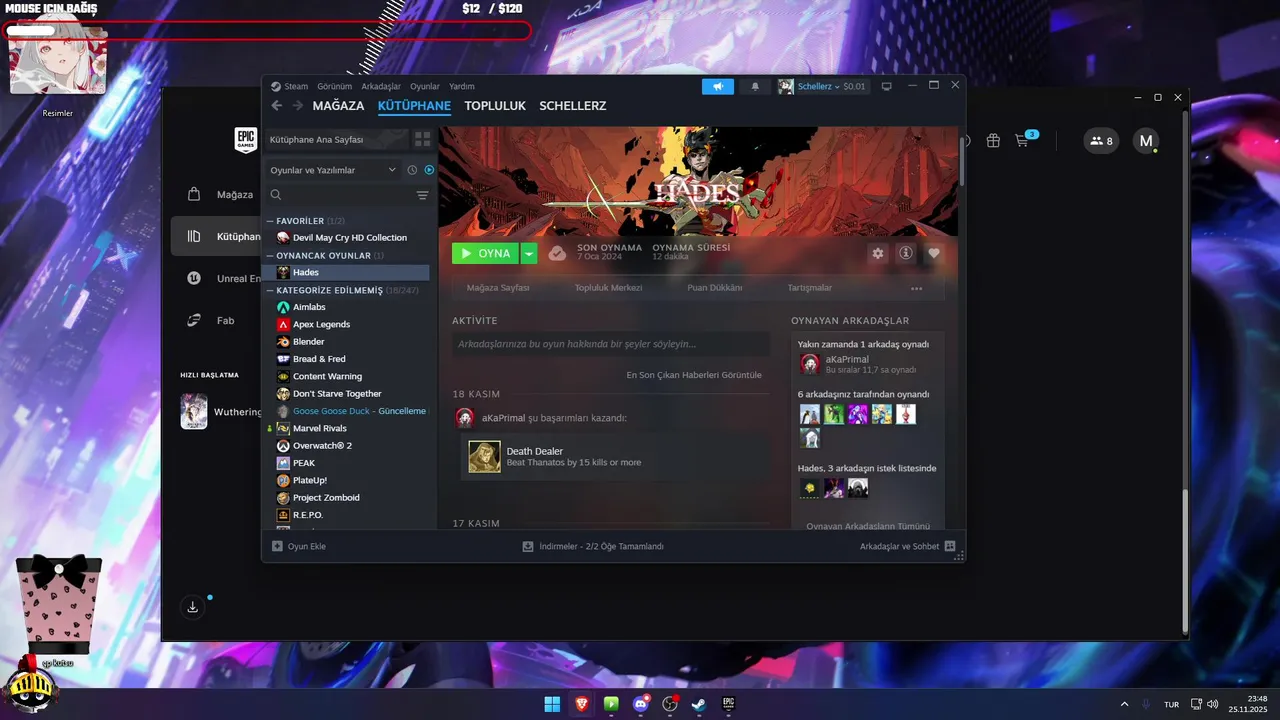Click green OYNA play button
1280x720 pixels.
click(x=485, y=253)
